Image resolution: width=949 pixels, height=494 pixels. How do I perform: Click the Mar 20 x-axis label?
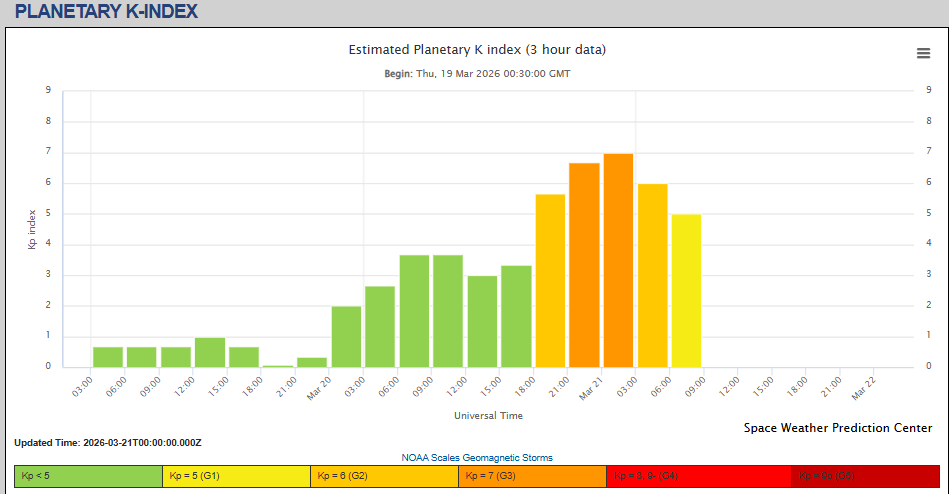319,389
